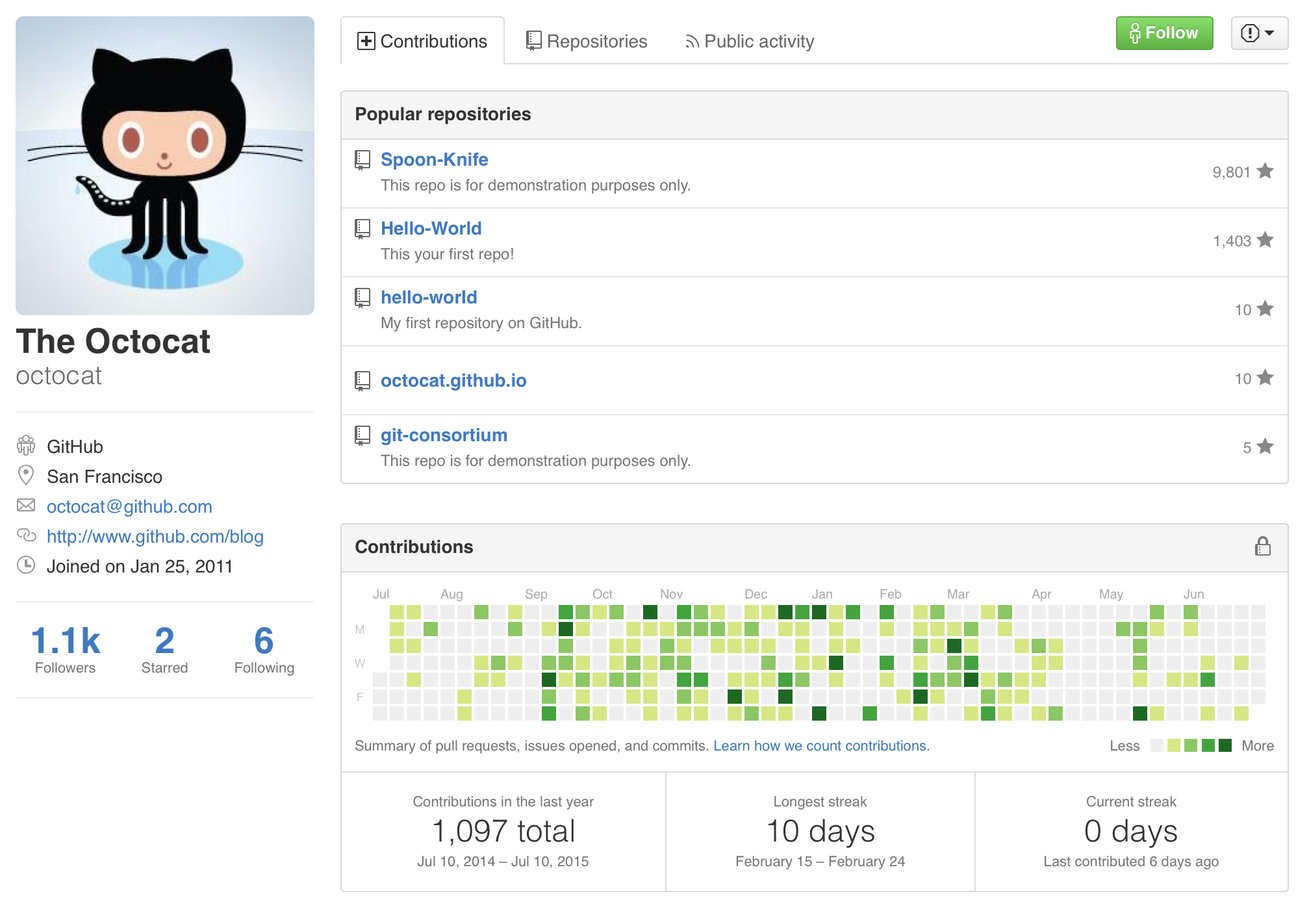Screen dimensions: 1309x900
Task: Click the 'Jul 10, 2014 – Jul 10, 2015' range
Action: tap(503, 861)
